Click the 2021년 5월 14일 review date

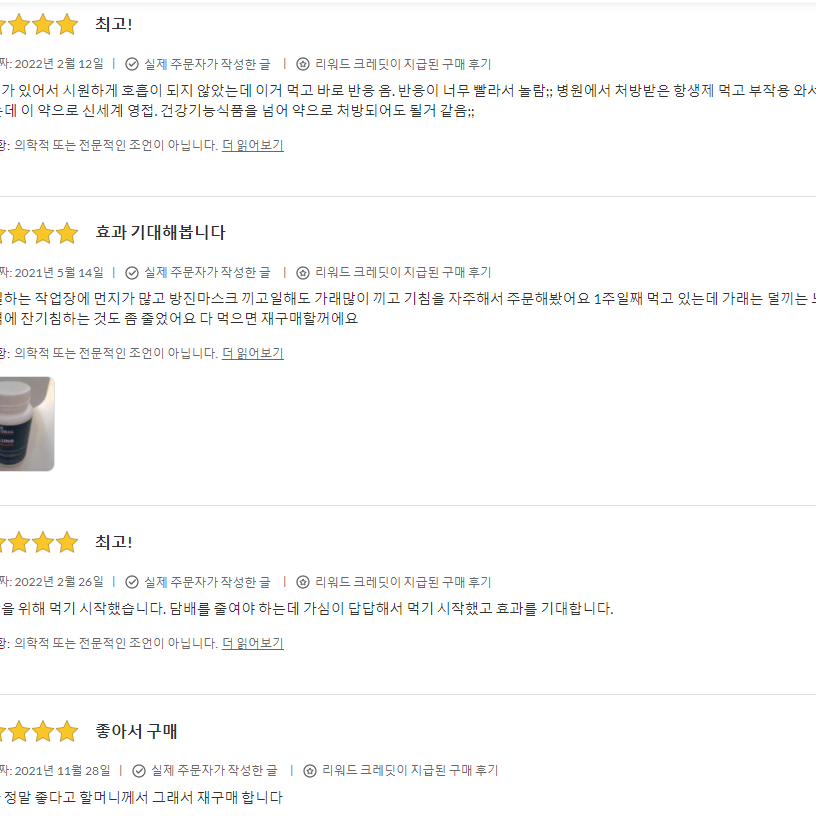tap(59, 273)
